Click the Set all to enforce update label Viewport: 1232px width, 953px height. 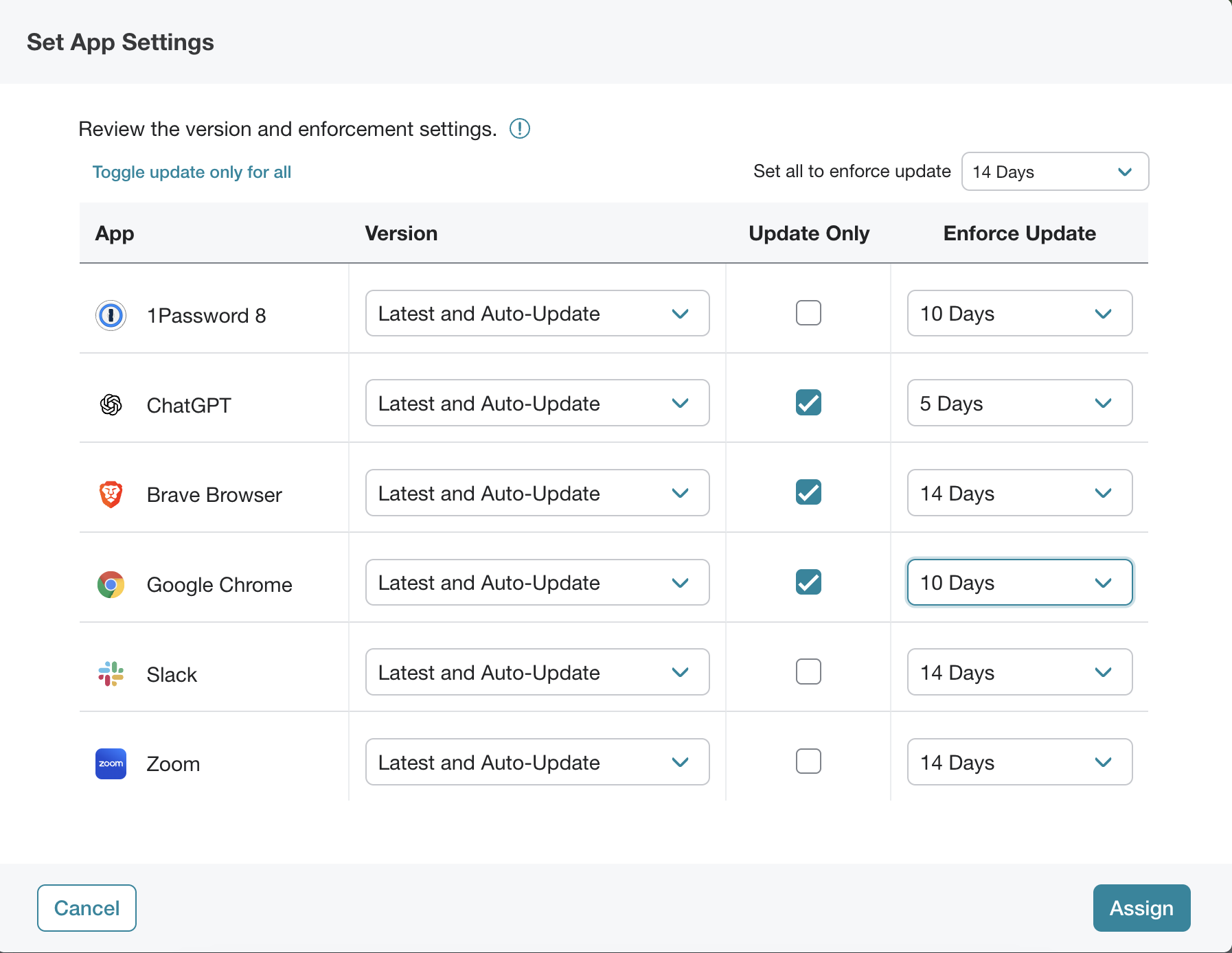tap(852, 171)
